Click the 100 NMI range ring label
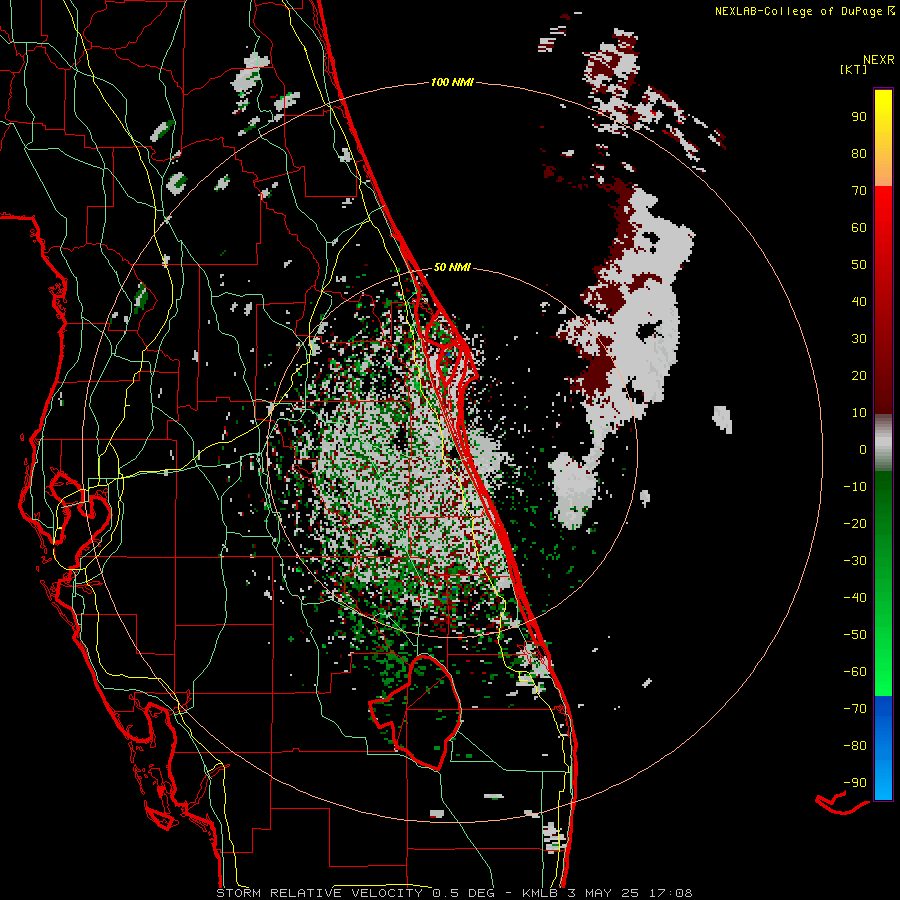 452,83
